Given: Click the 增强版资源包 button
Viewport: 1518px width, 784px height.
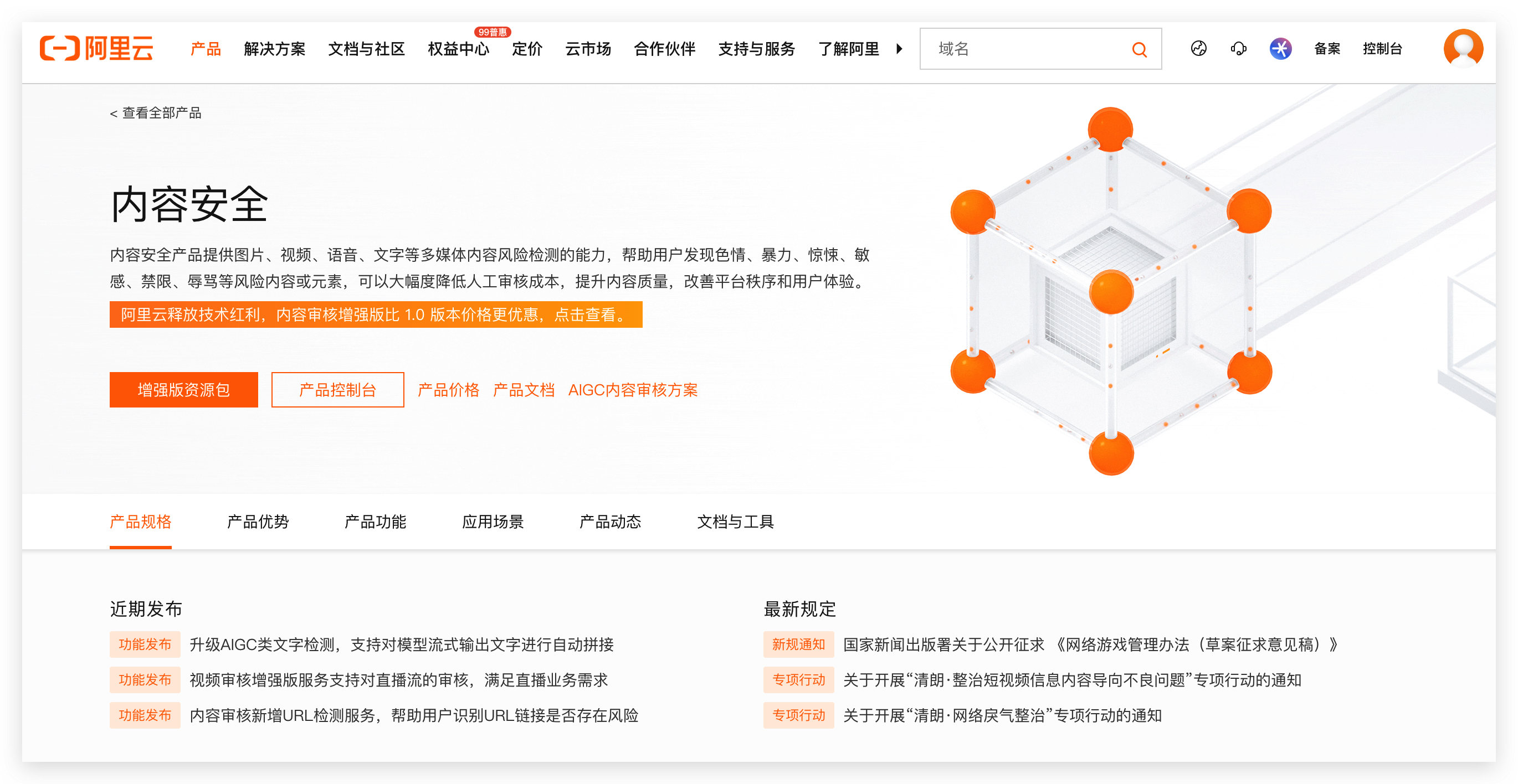Looking at the screenshot, I should pyautogui.click(x=184, y=389).
